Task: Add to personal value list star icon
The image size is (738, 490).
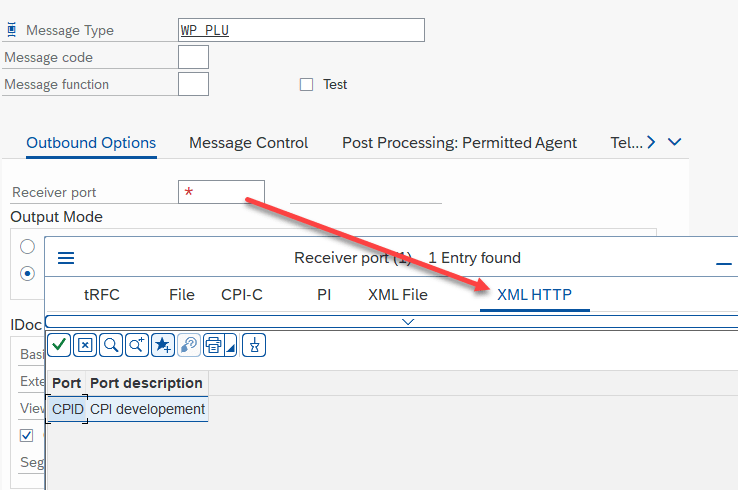Action: (163, 345)
